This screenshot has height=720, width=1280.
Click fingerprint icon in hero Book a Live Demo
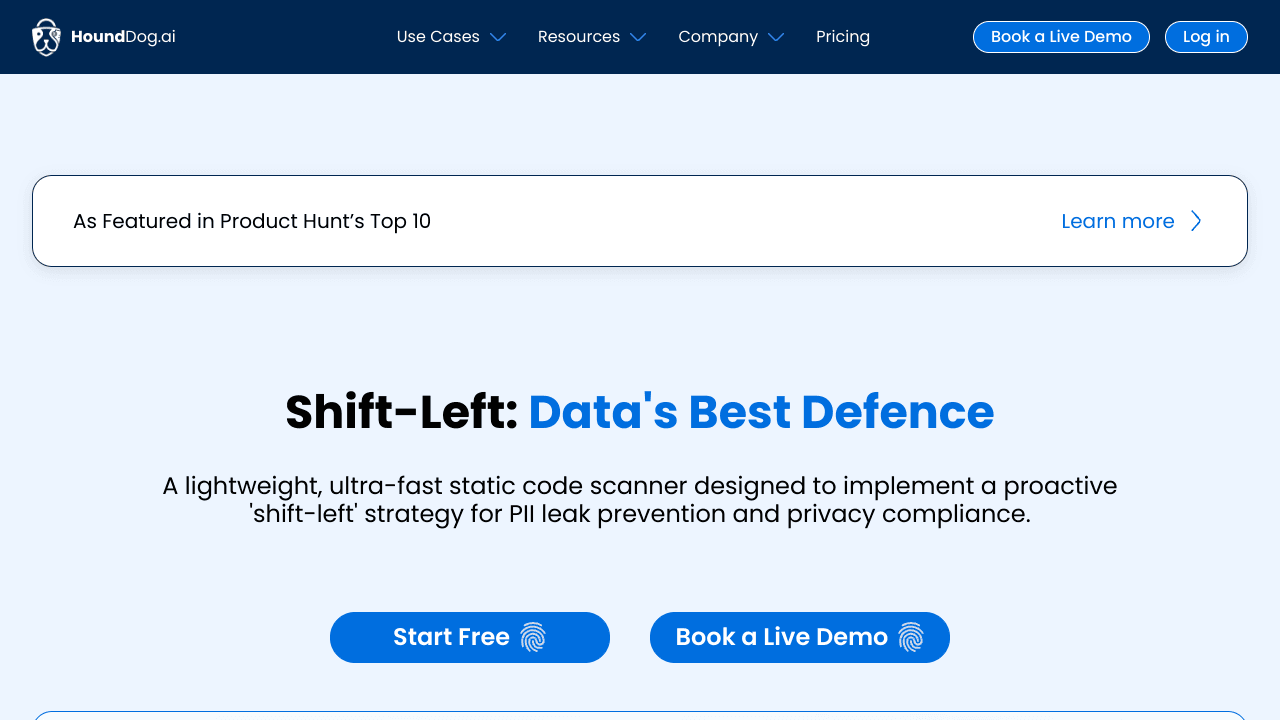coord(910,637)
